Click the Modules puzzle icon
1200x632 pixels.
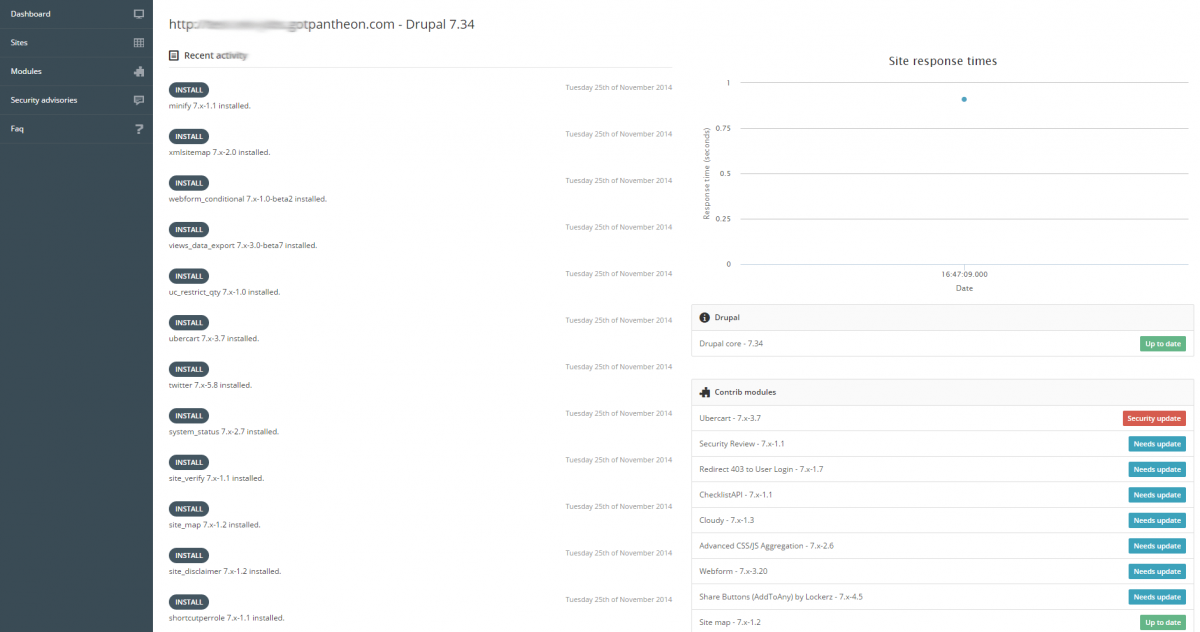pos(139,72)
